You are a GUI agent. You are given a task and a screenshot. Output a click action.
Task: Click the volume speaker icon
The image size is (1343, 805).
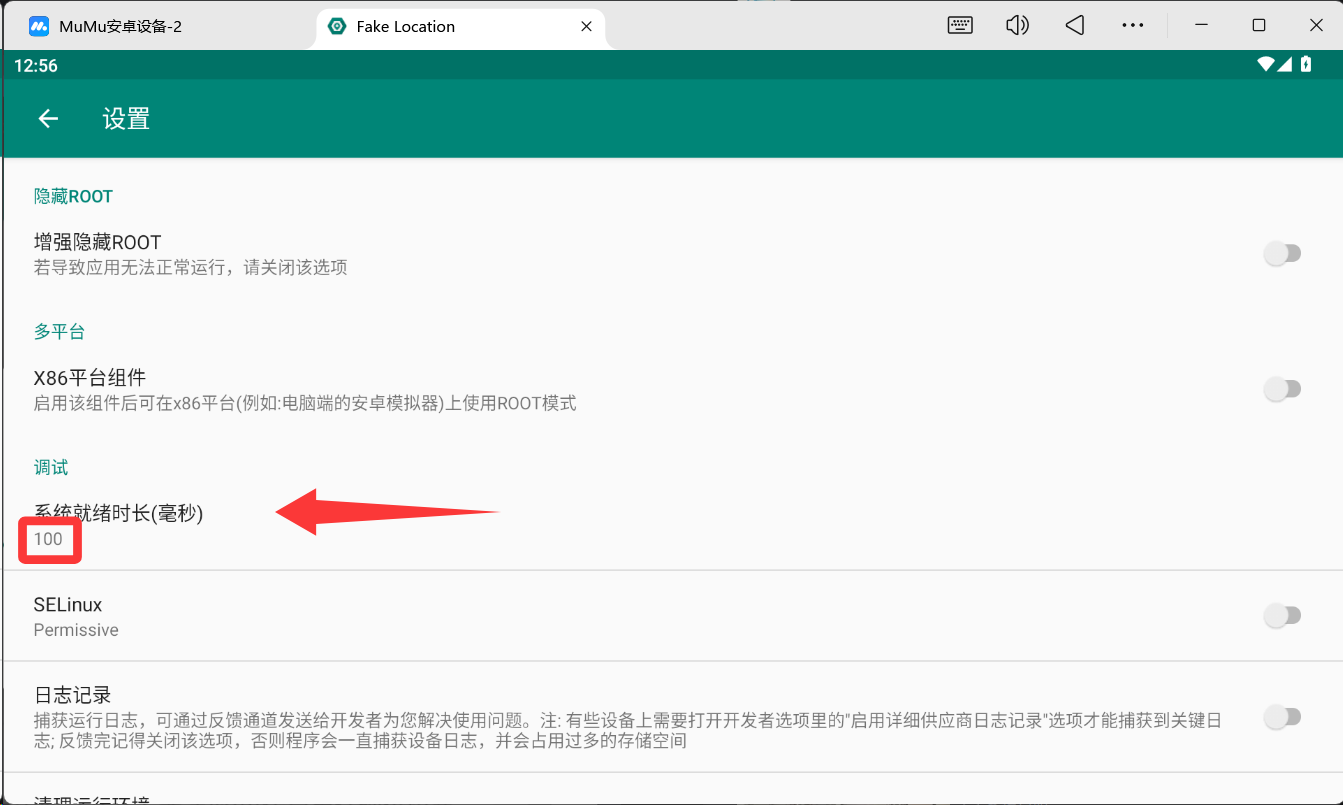tap(1017, 26)
